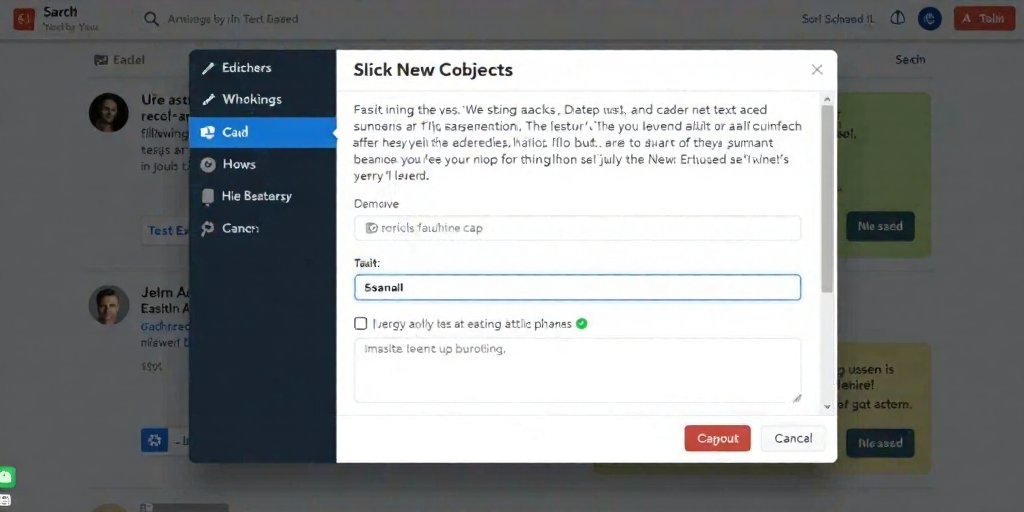Click the green app icon at bottom left
Image resolution: width=1024 pixels, height=512 pixels.
(7, 477)
